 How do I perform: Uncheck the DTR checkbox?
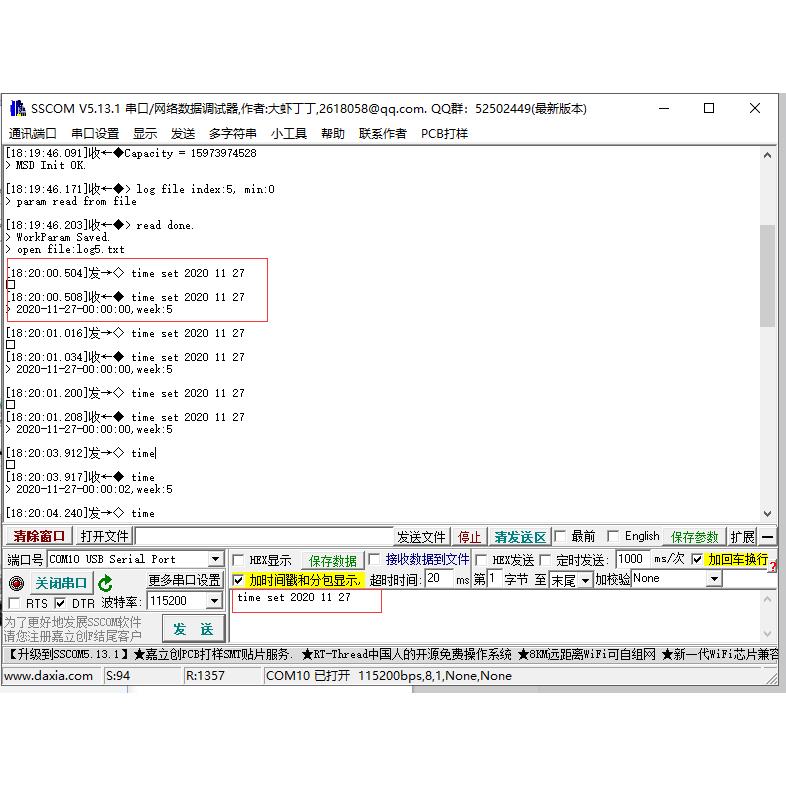click(x=60, y=603)
